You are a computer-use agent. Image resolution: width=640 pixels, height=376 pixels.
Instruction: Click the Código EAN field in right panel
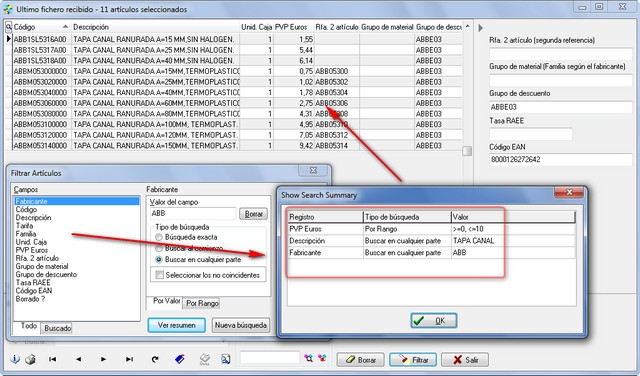tap(560, 160)
